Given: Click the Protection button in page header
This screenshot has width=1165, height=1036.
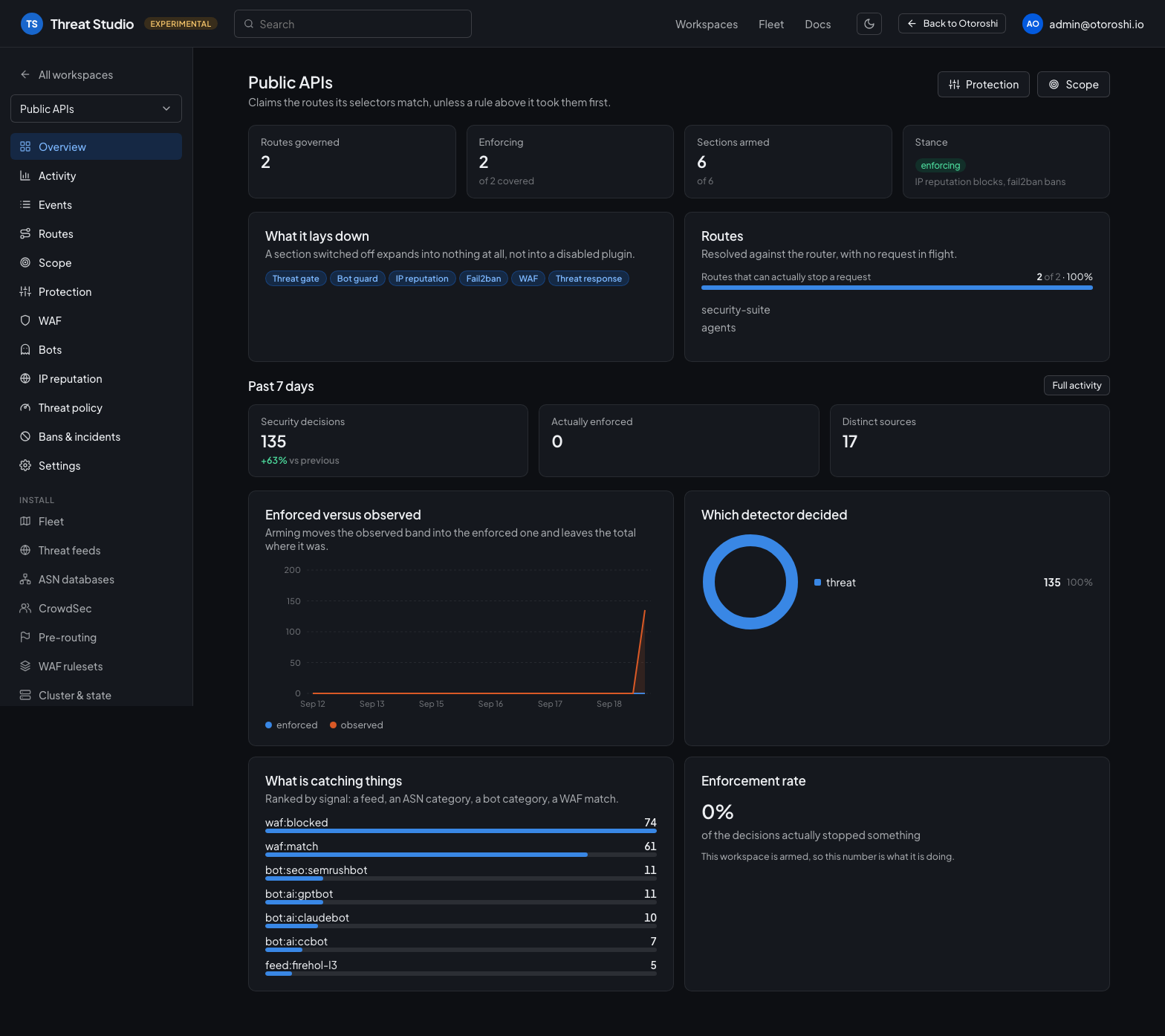Looking at the screenshot, I should coord(983,84).
